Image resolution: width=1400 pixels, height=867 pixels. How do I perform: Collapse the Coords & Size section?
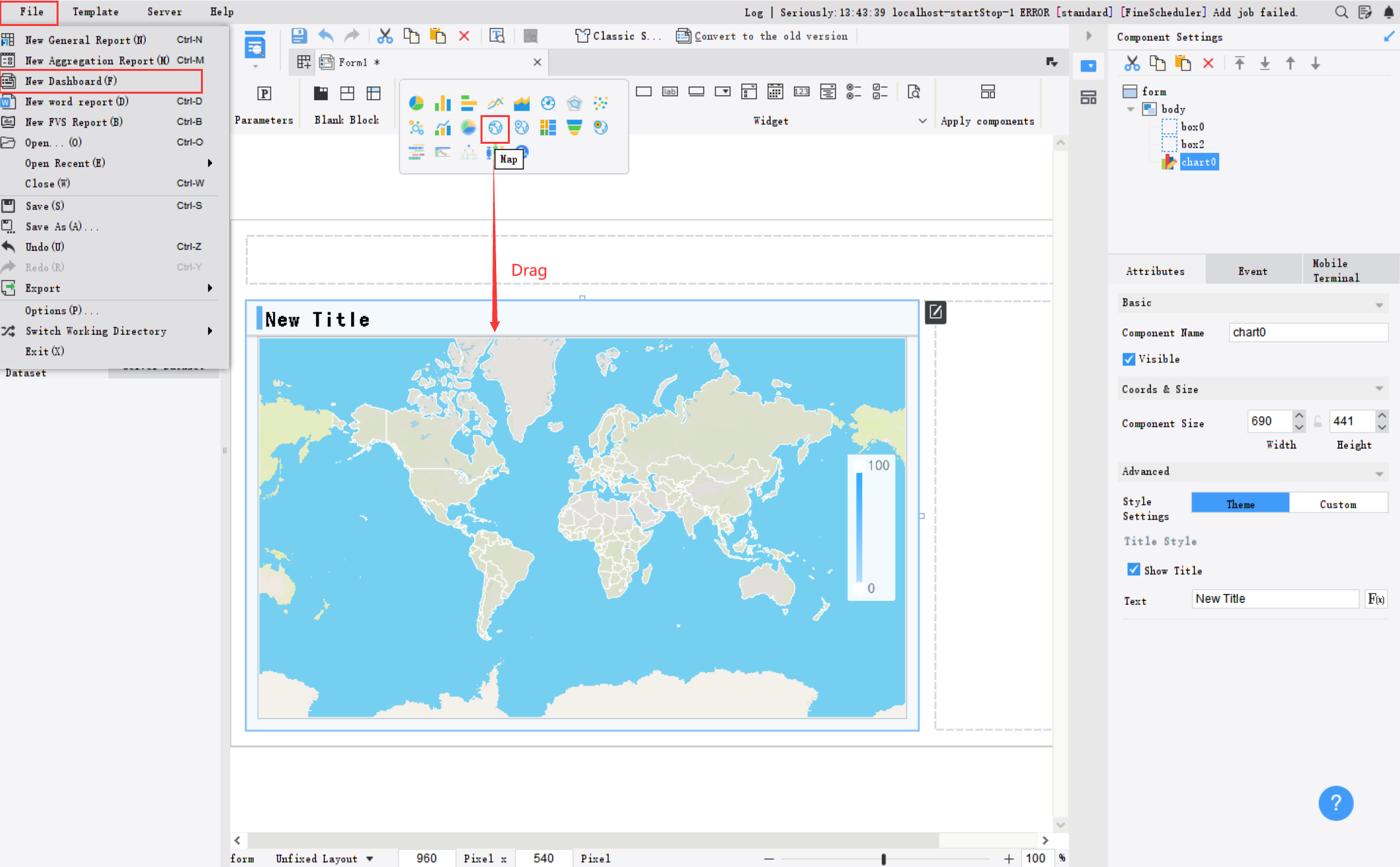coord(1380,388)
